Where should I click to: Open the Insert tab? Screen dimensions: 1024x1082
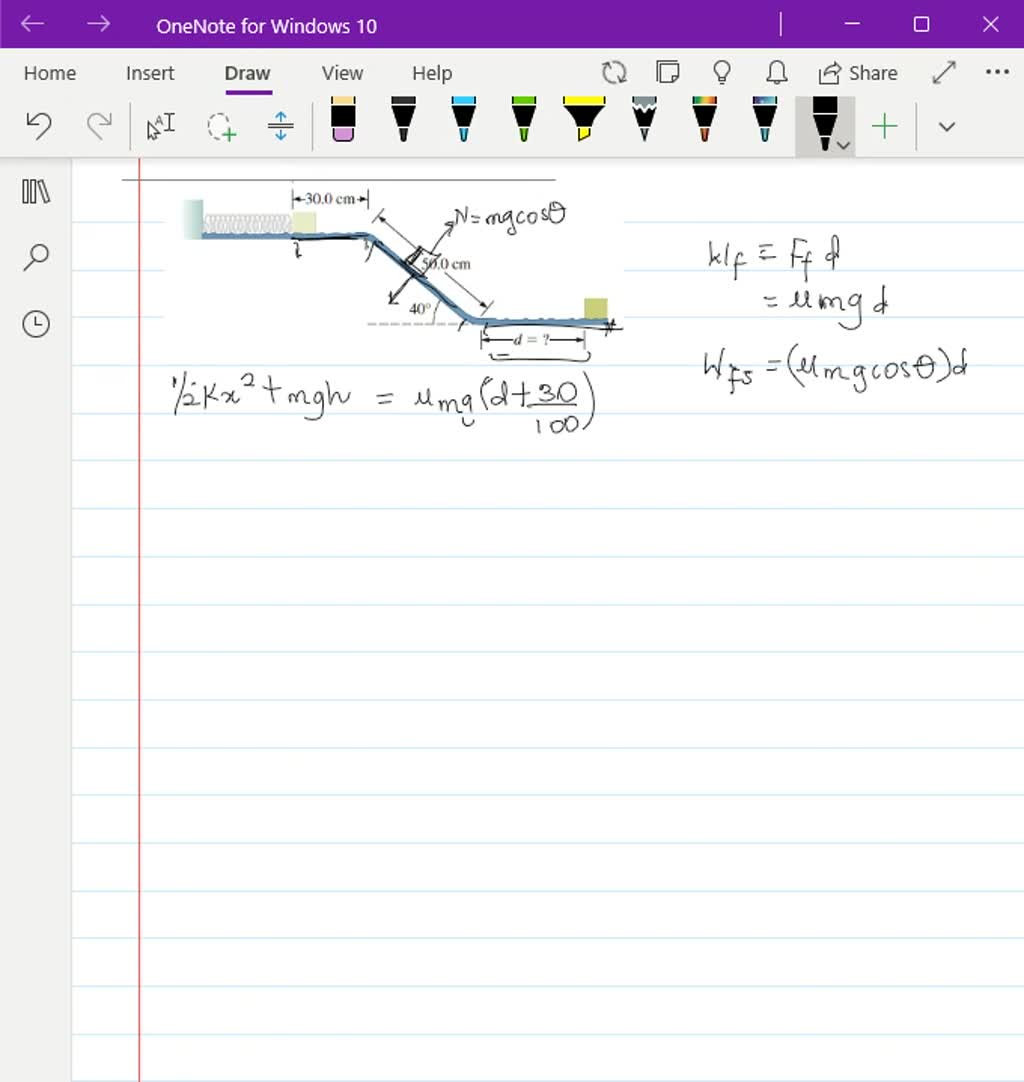point(150,73)
